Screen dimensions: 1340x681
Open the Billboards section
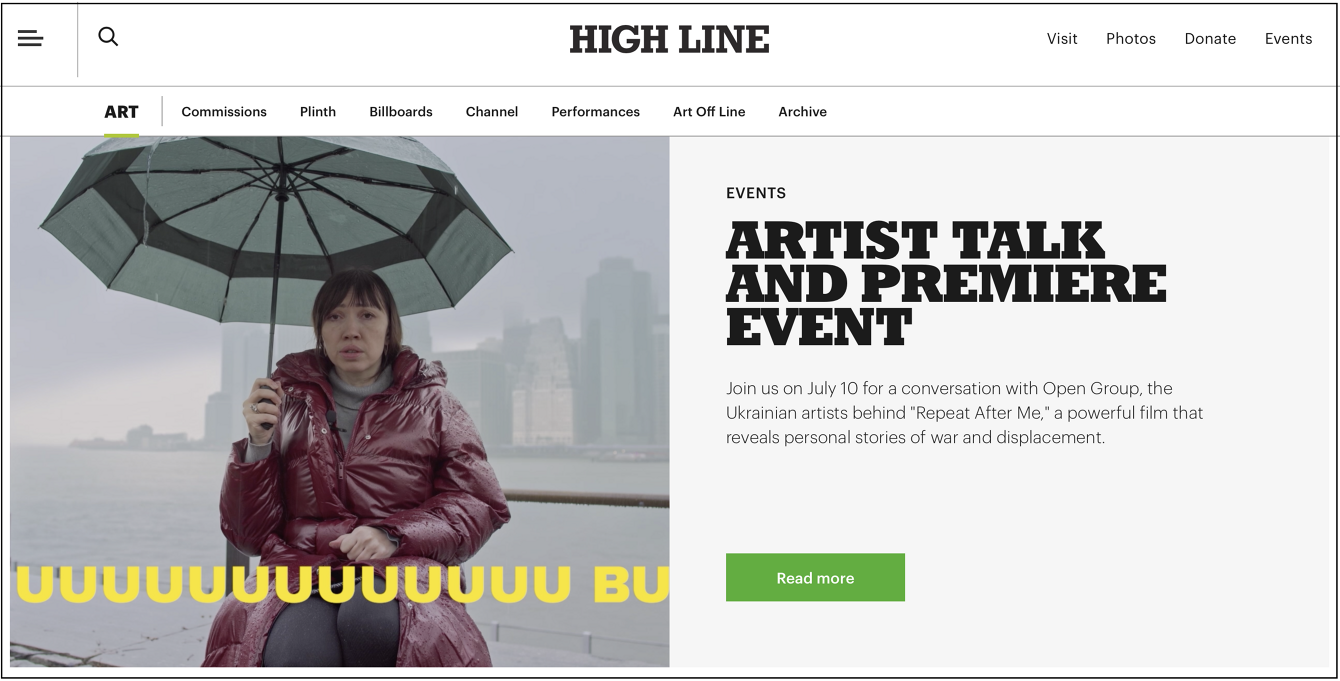(401, 112)
